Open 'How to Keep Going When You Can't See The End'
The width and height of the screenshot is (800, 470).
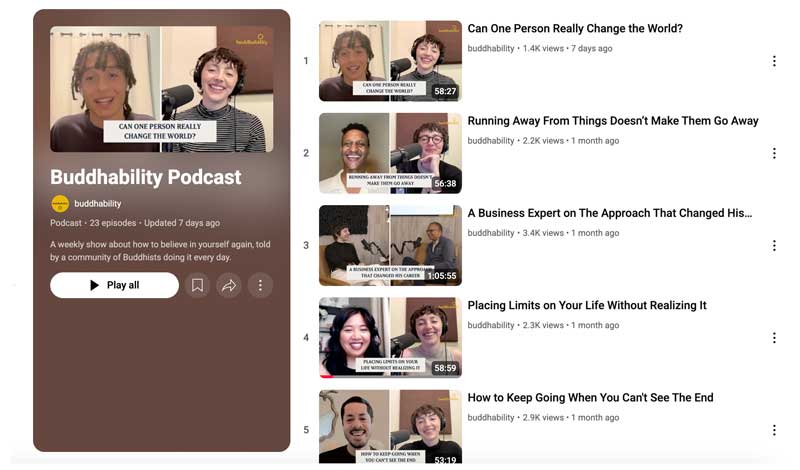[x=590, y=398]
